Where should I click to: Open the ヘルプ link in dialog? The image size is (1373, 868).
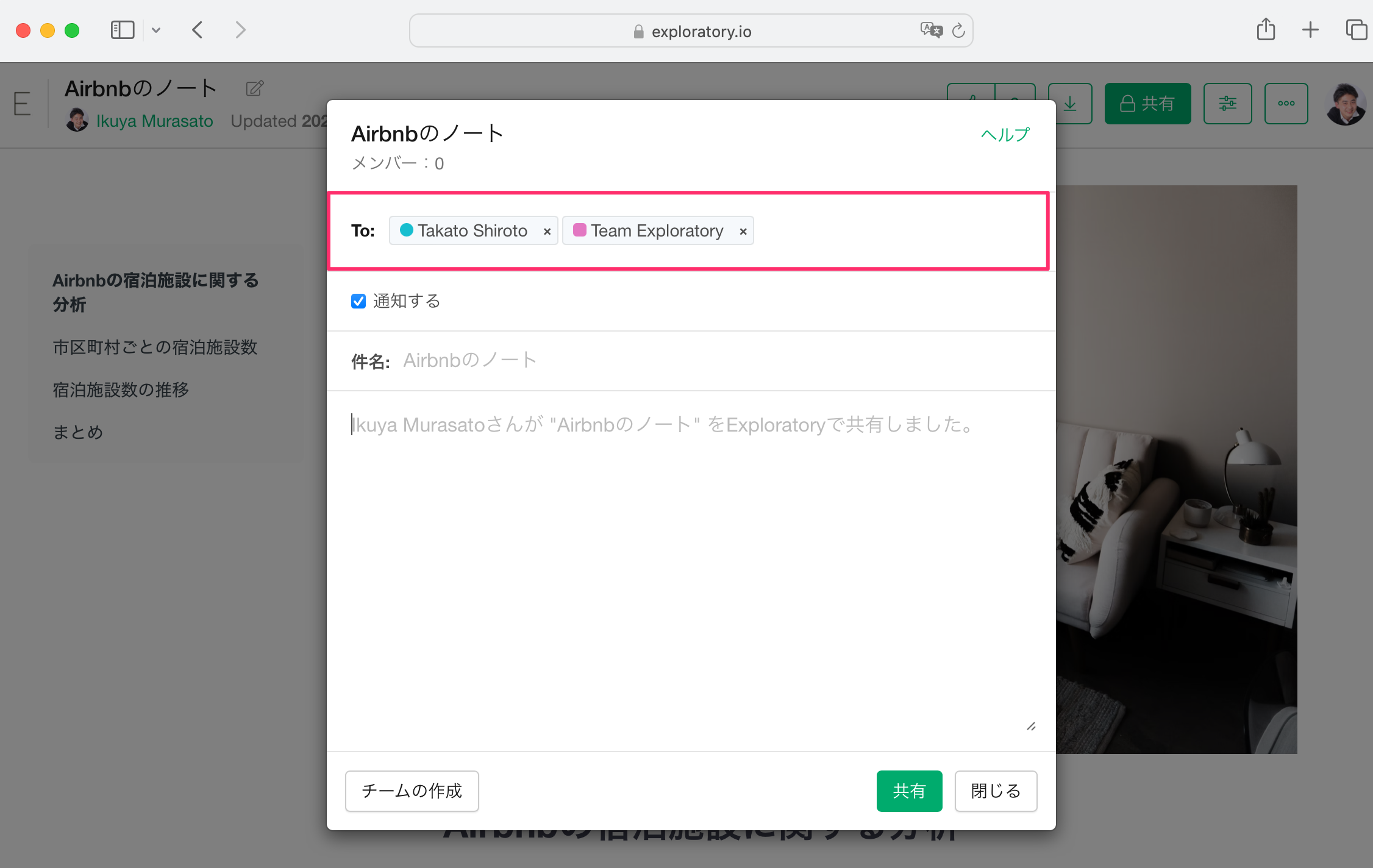click(1005, 134)
